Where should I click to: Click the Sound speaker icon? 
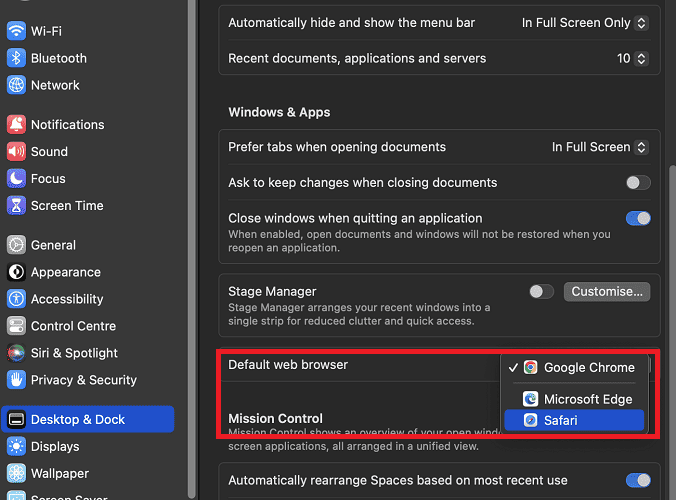tap(16, 152)
